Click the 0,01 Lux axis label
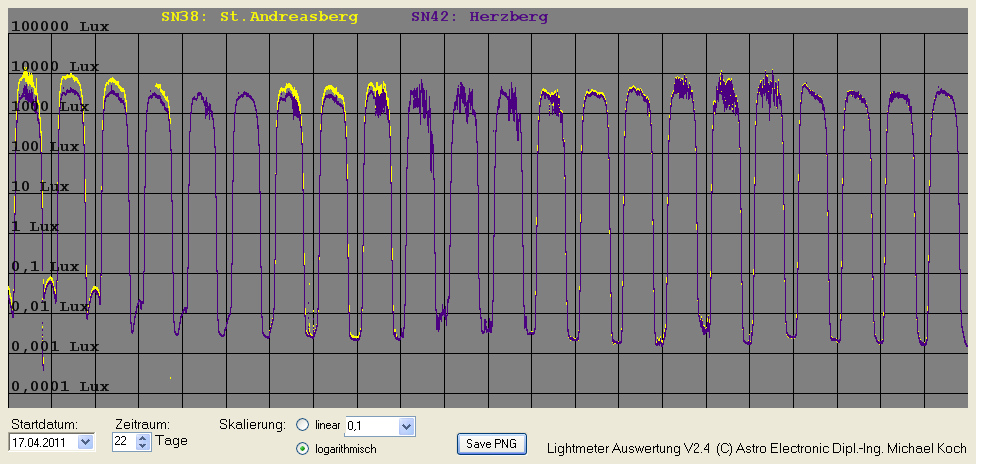Viewport: 981px width, 476px height. click(x=51, y=306)
